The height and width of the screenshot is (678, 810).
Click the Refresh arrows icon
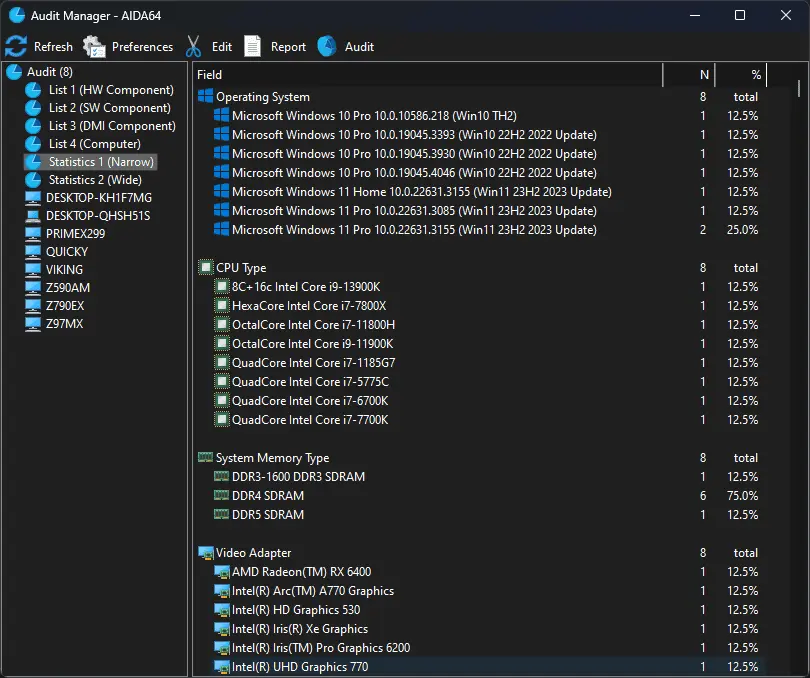[x=16, y=47]
